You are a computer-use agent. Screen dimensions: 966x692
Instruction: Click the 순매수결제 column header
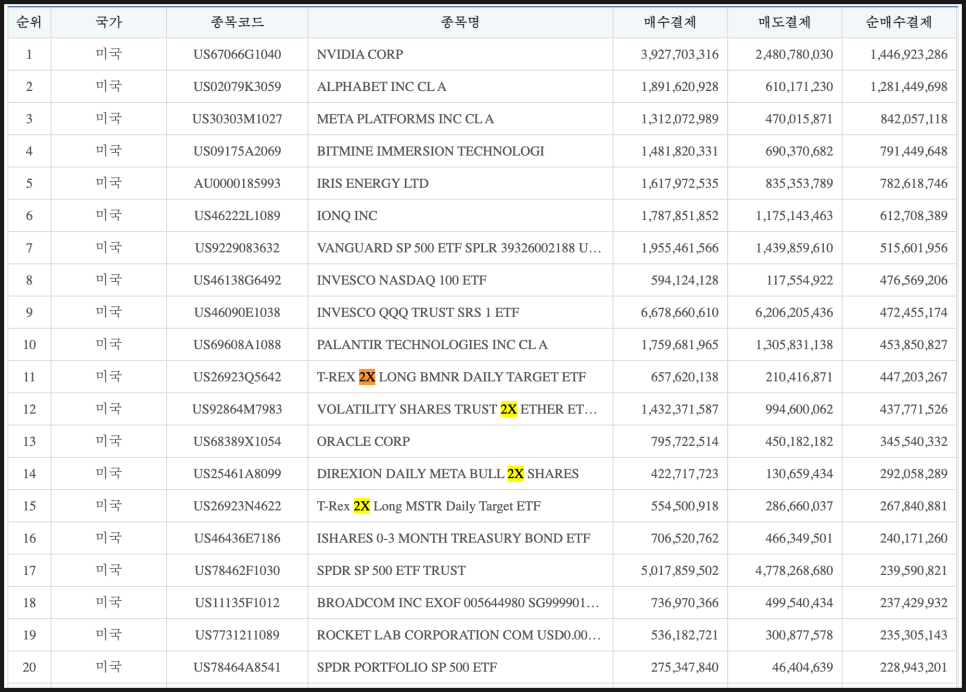898,22
